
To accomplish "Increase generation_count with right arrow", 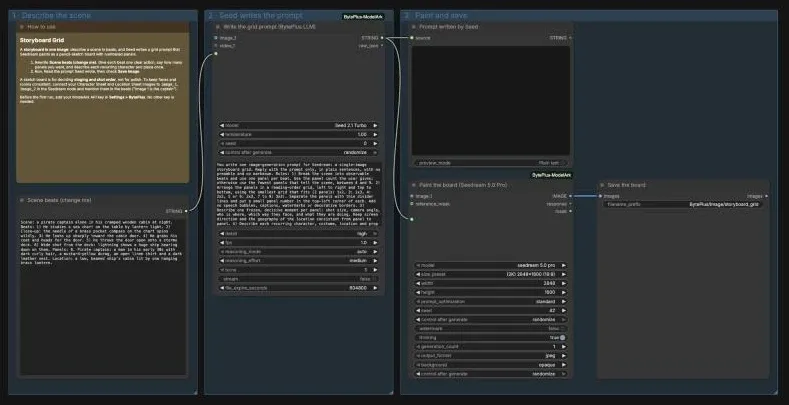I will tap(564, 347).
